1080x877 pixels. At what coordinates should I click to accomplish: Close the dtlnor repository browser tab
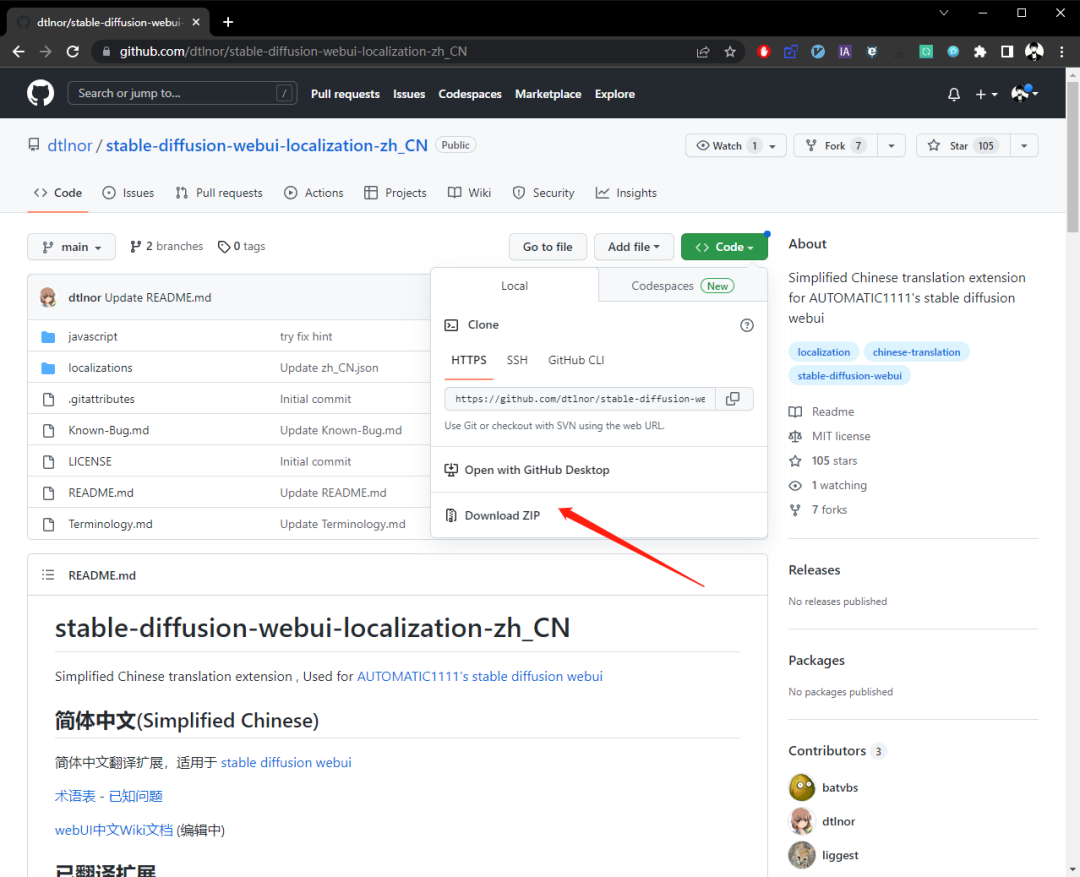[x=196, y=22]
